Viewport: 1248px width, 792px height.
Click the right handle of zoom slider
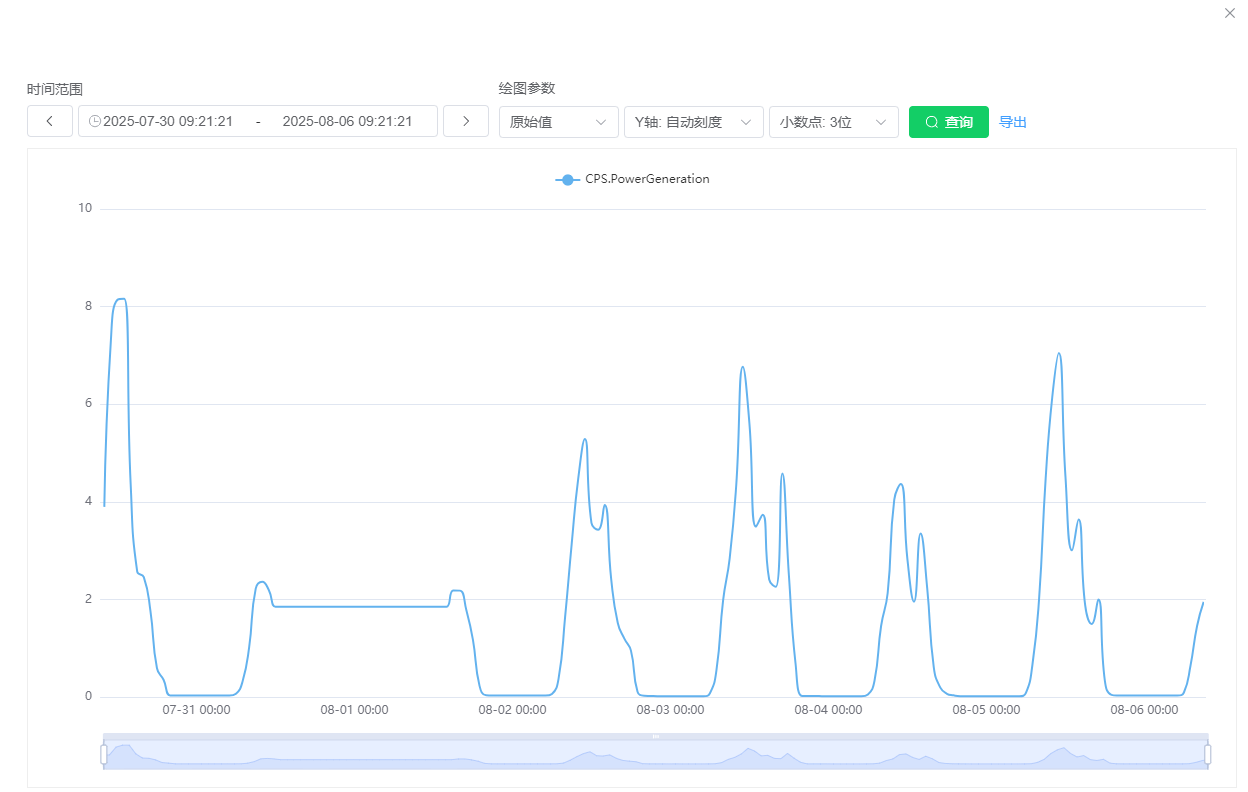[1207, 754]
